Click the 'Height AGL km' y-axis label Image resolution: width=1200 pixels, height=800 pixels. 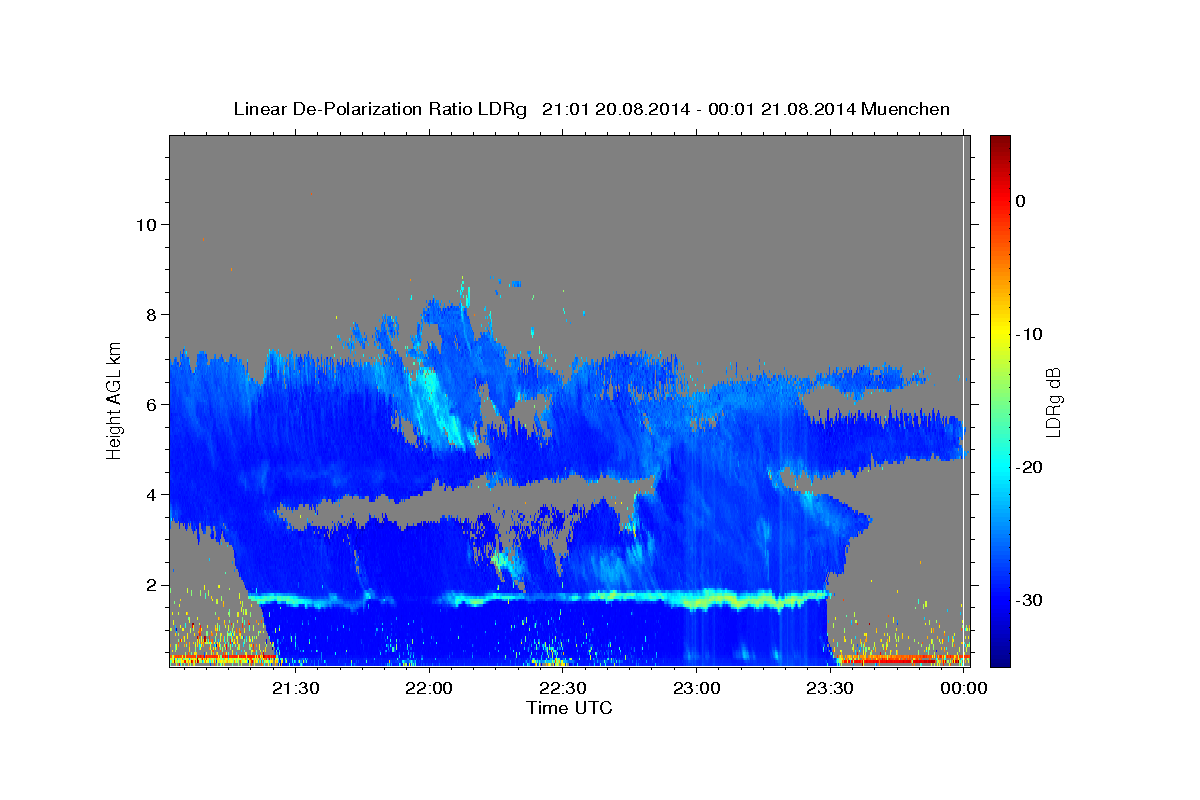[115, 400]
